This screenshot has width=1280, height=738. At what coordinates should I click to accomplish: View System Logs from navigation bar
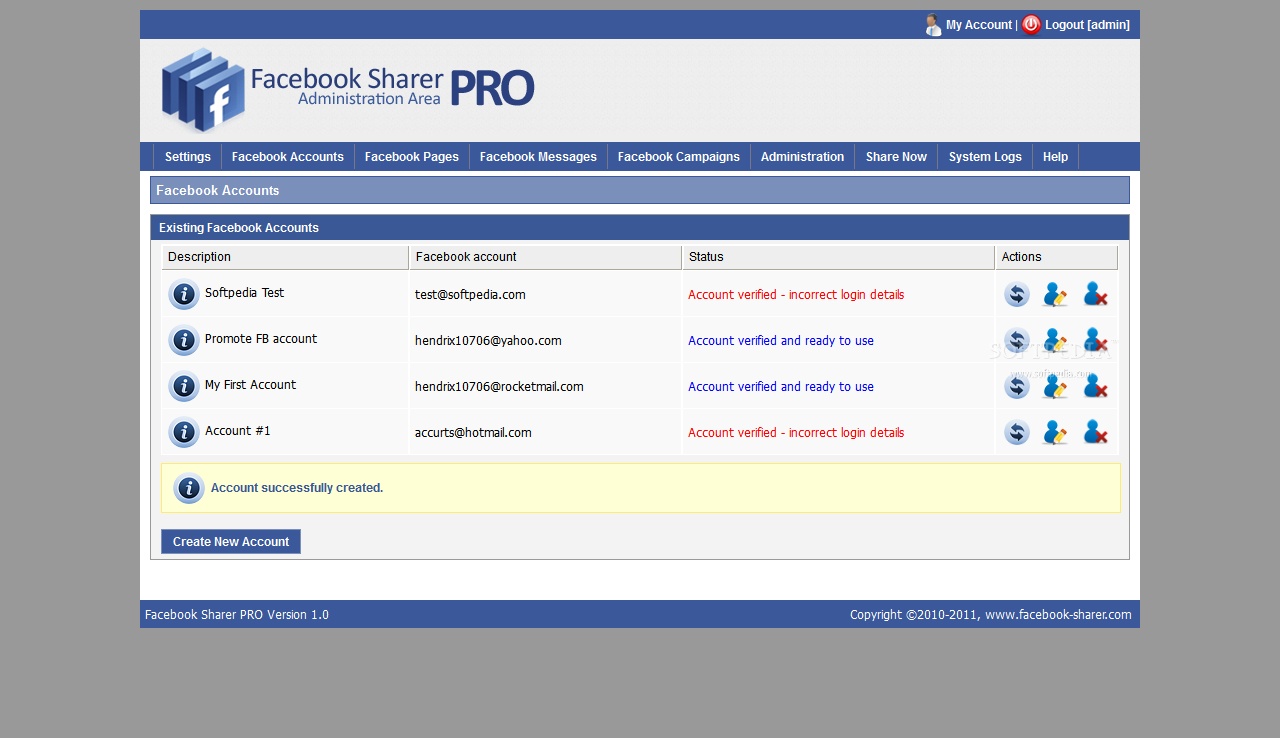click(x=985, y=157)
